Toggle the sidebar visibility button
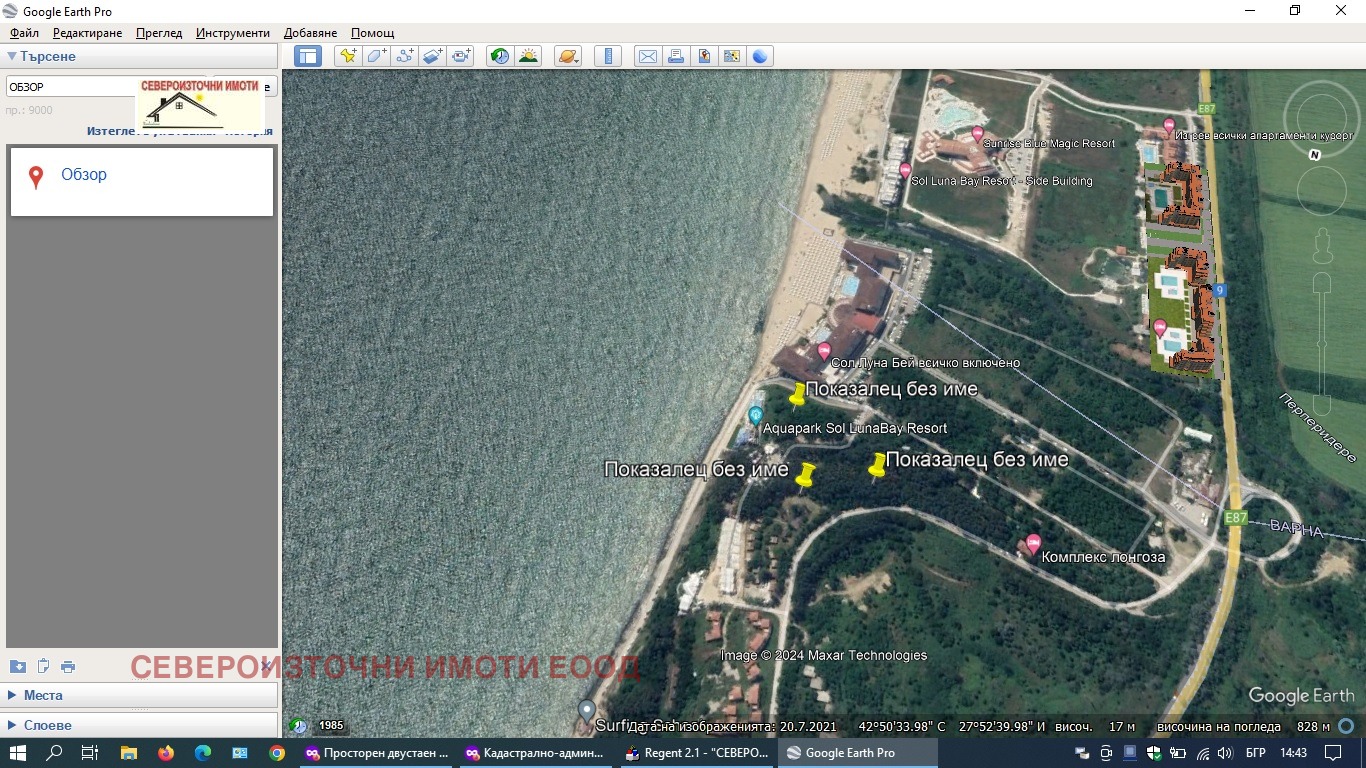The image size is (1366, 768). pyautogui.click(x=308, y=56)
